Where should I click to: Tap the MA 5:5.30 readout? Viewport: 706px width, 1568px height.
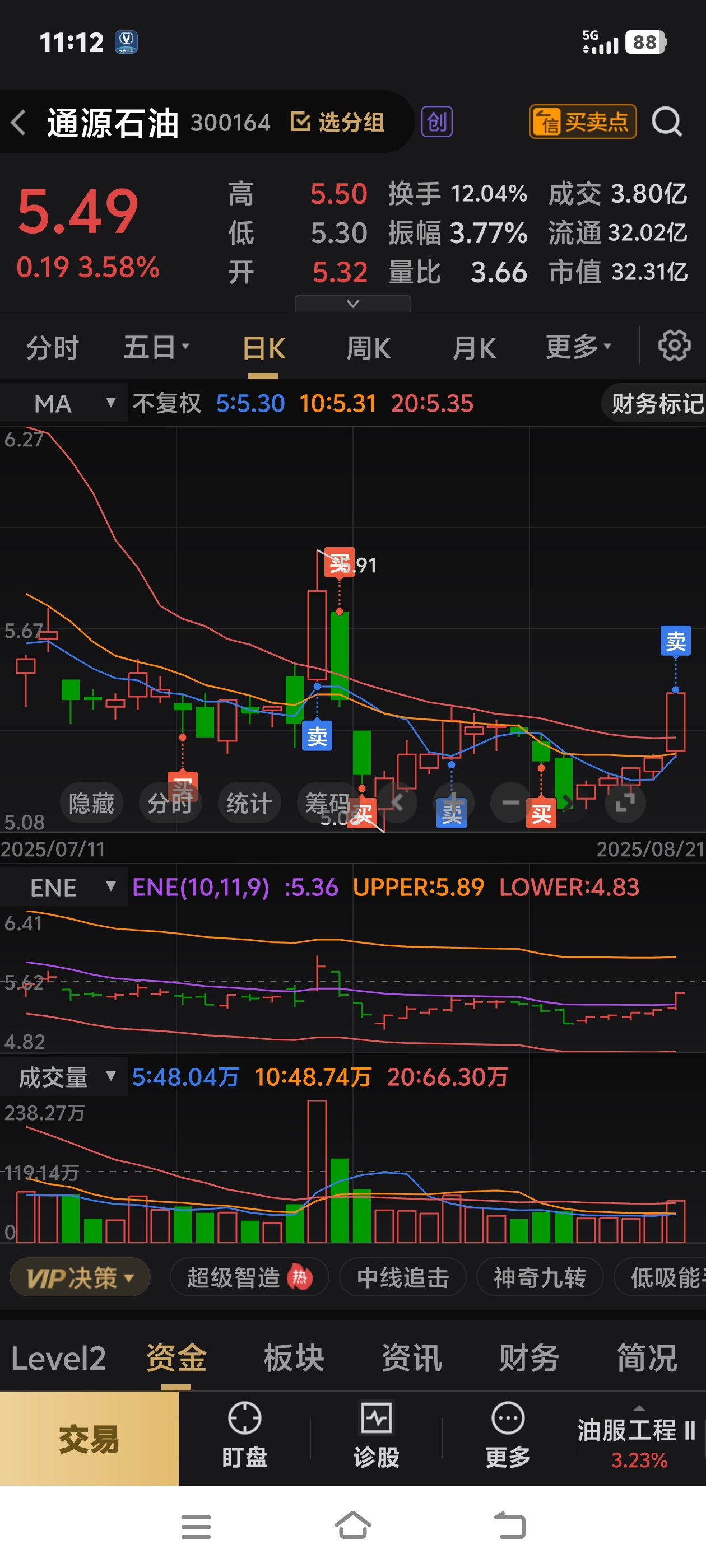(x=250, y=403)
